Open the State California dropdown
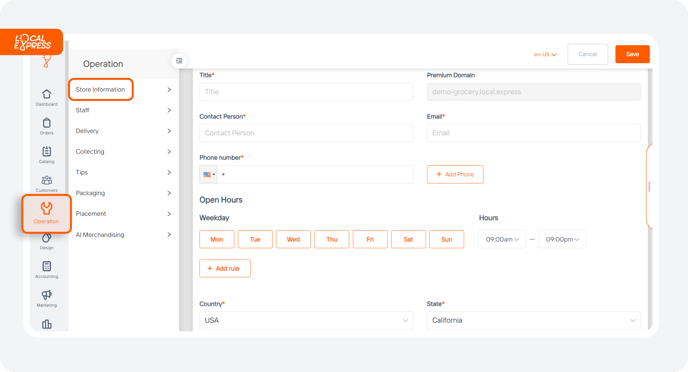 click(534, 320)
